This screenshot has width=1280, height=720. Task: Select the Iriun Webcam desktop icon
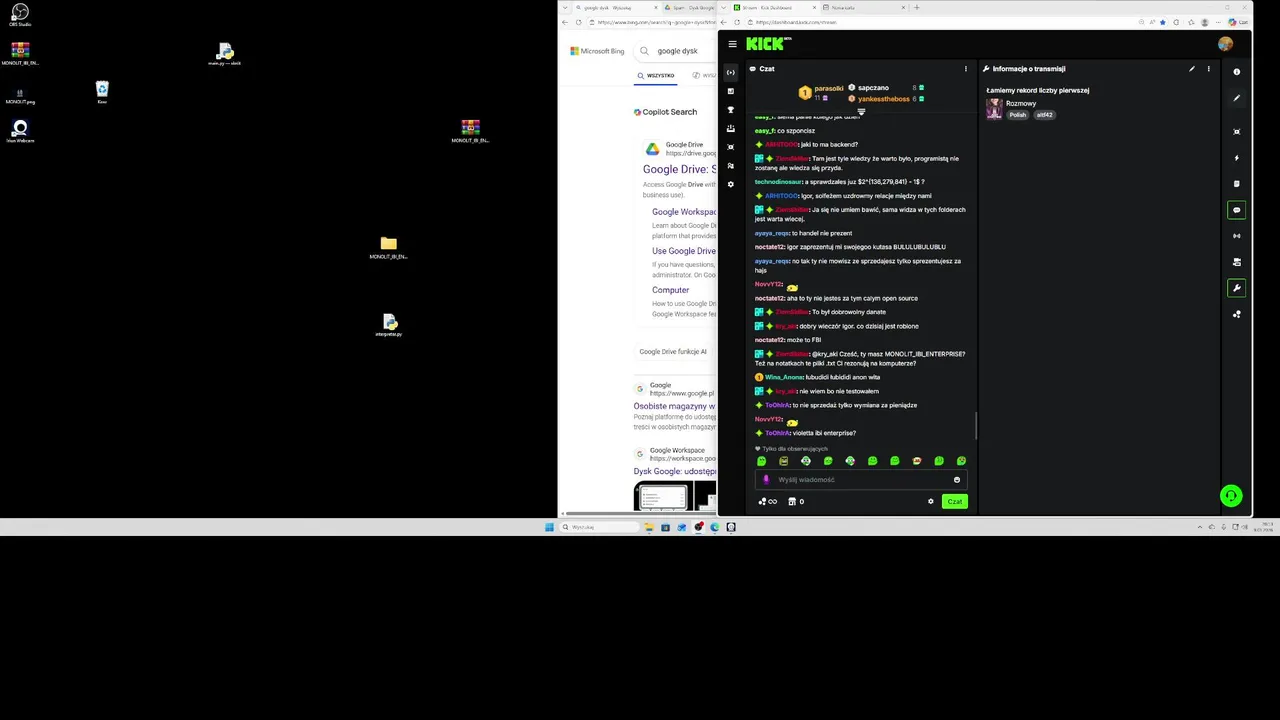(x=20, y=131)
